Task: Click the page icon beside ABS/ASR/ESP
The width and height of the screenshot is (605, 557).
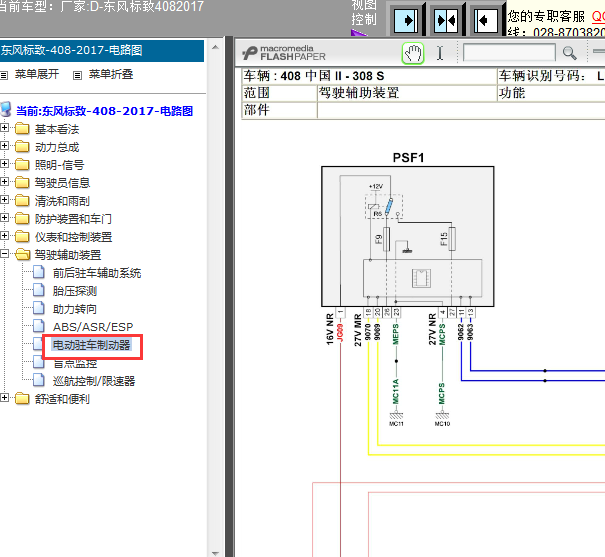Action: pyautogui.click(x=39, y=326)
